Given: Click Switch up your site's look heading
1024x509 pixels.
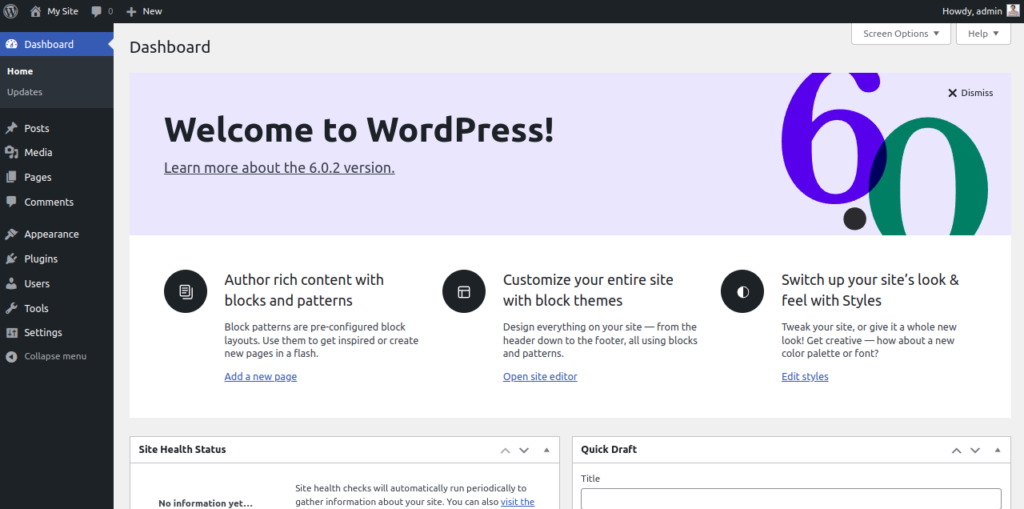Looking at the screenshot, I should [871, 290].
